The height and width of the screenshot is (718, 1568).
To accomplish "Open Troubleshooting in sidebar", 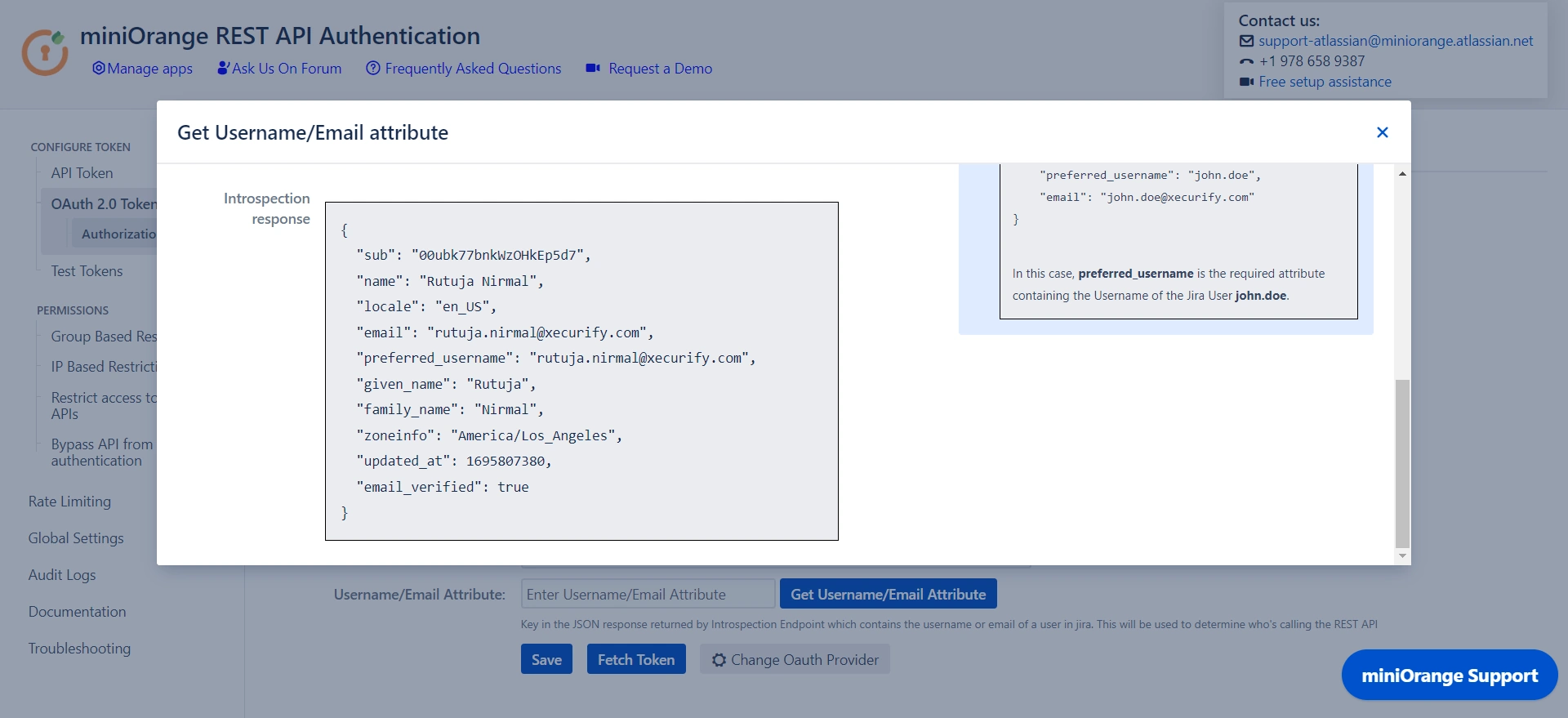I will coord(79,649).
